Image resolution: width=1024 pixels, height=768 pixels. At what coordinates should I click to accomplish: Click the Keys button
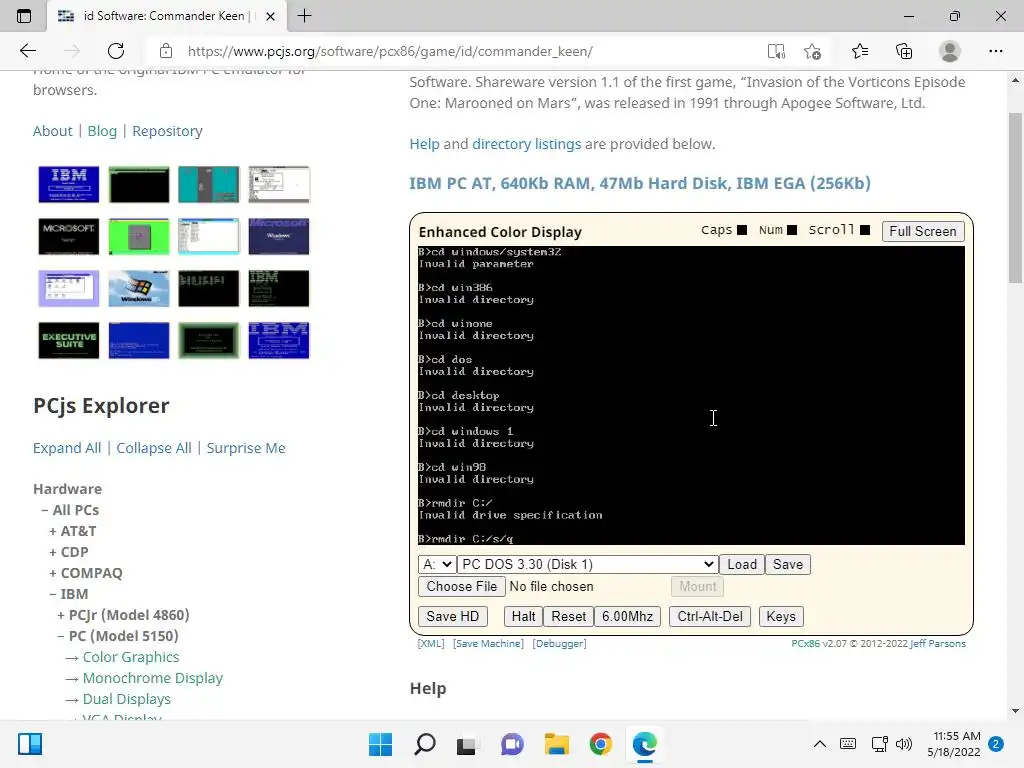pos(780,616)
